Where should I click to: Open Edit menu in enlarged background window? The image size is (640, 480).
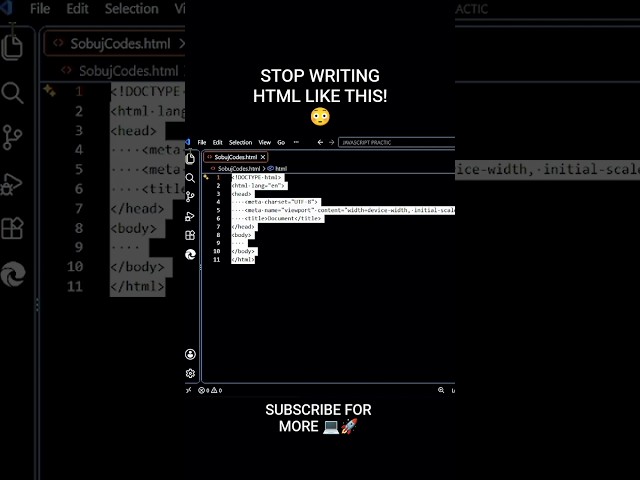coord(78,9)
